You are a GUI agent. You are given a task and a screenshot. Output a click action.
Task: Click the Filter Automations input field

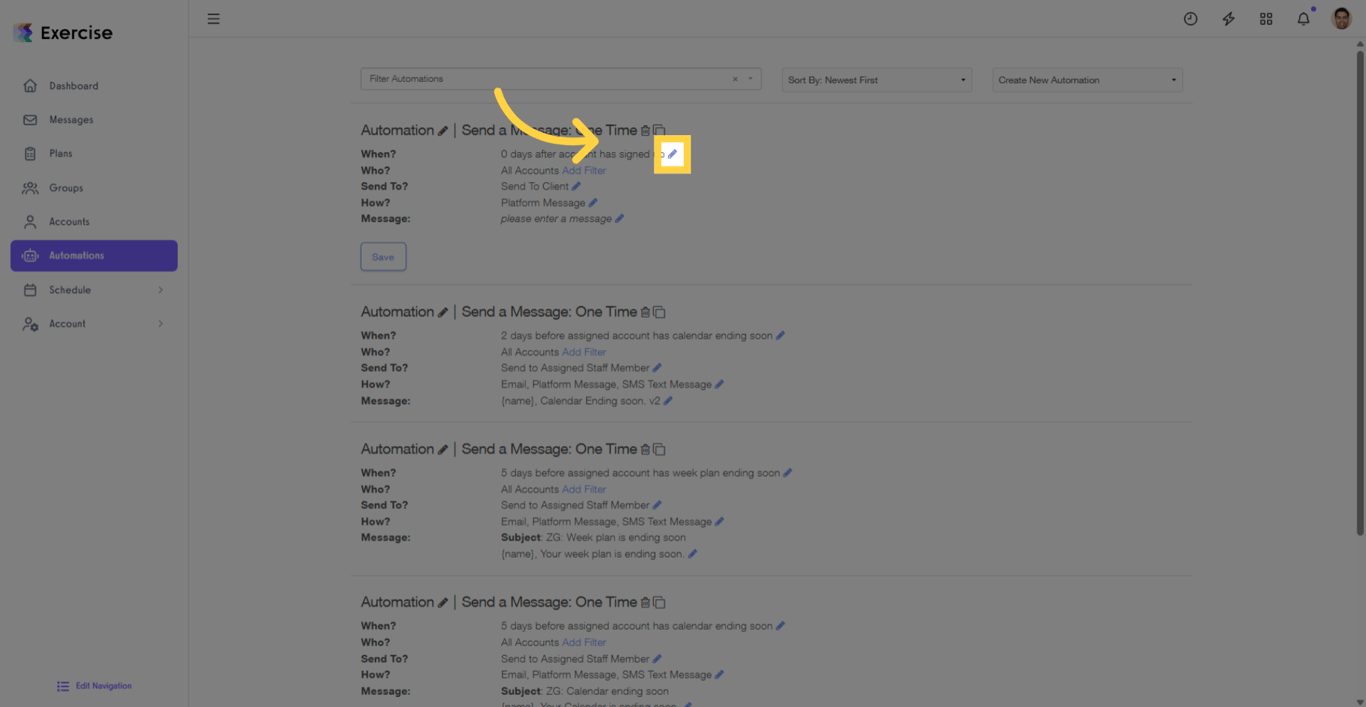545,79
